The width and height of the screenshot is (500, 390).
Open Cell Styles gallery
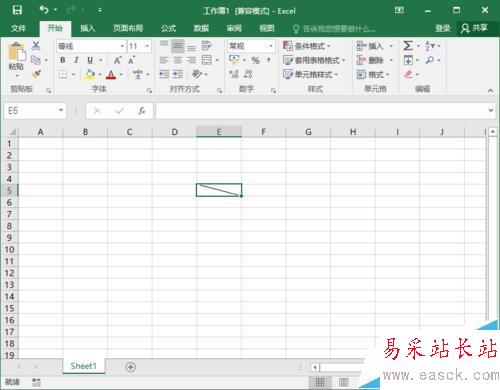(x=310, y=74)
